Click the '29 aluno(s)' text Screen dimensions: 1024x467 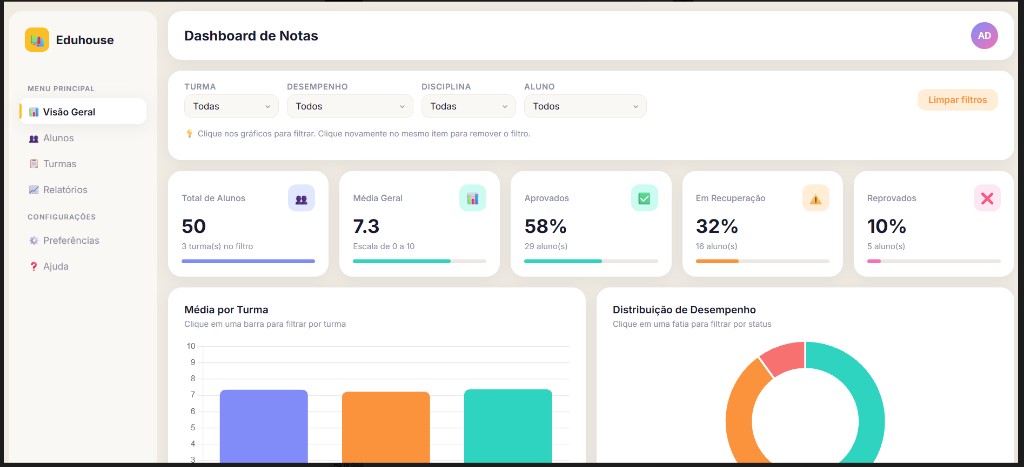(x=545, y=247)
